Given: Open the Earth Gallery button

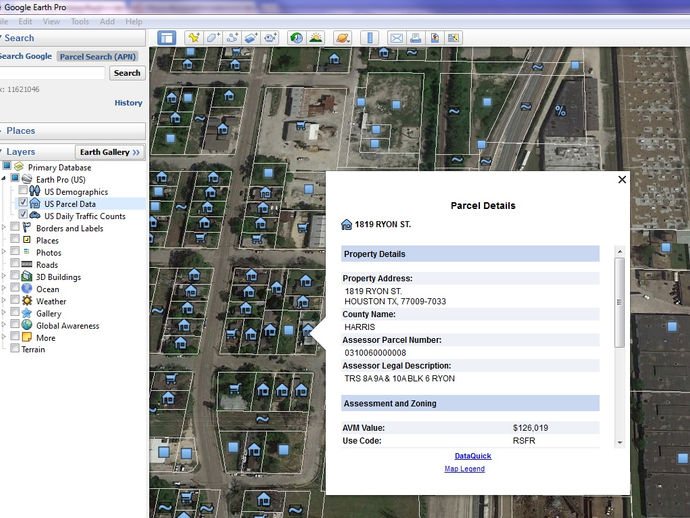Looking at the screenshot, I should (110, 152).
